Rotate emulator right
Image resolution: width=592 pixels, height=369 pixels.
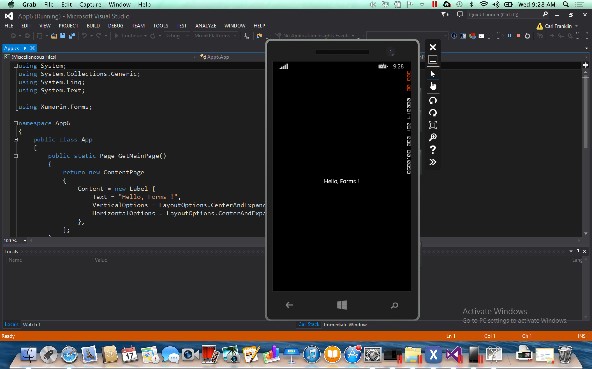[x=433, y=113]
